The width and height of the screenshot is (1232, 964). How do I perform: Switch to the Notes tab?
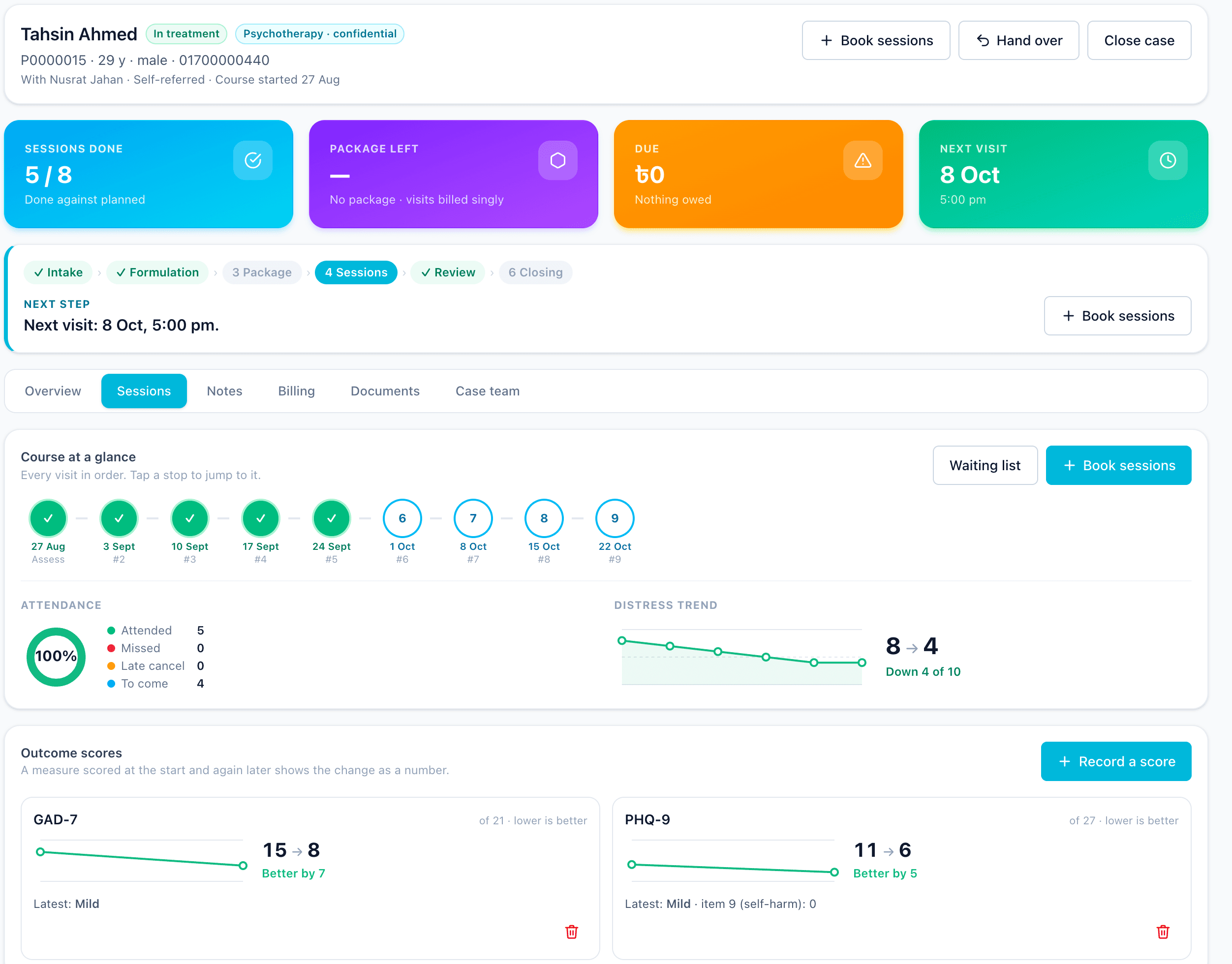224,391
